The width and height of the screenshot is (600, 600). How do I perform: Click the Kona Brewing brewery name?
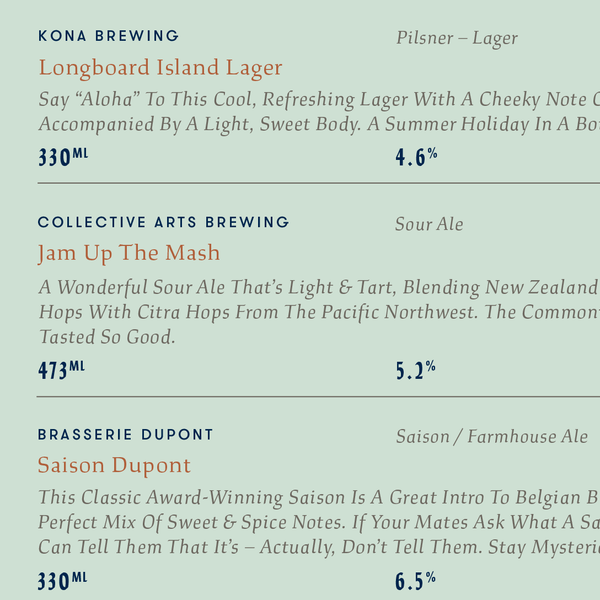(x=108, y=36)
